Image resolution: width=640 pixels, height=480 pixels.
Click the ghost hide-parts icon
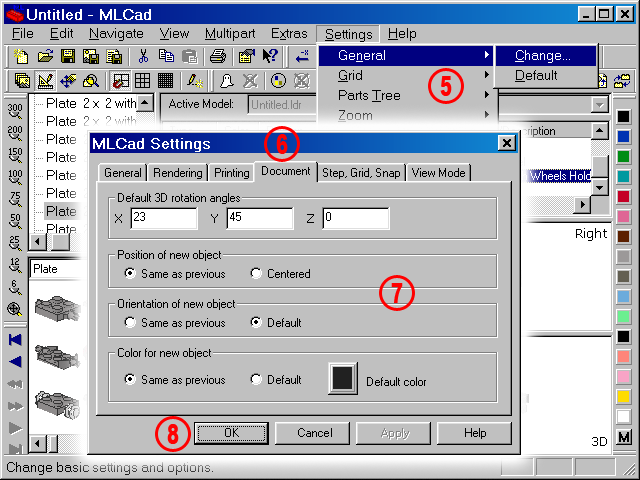[227, 81]
